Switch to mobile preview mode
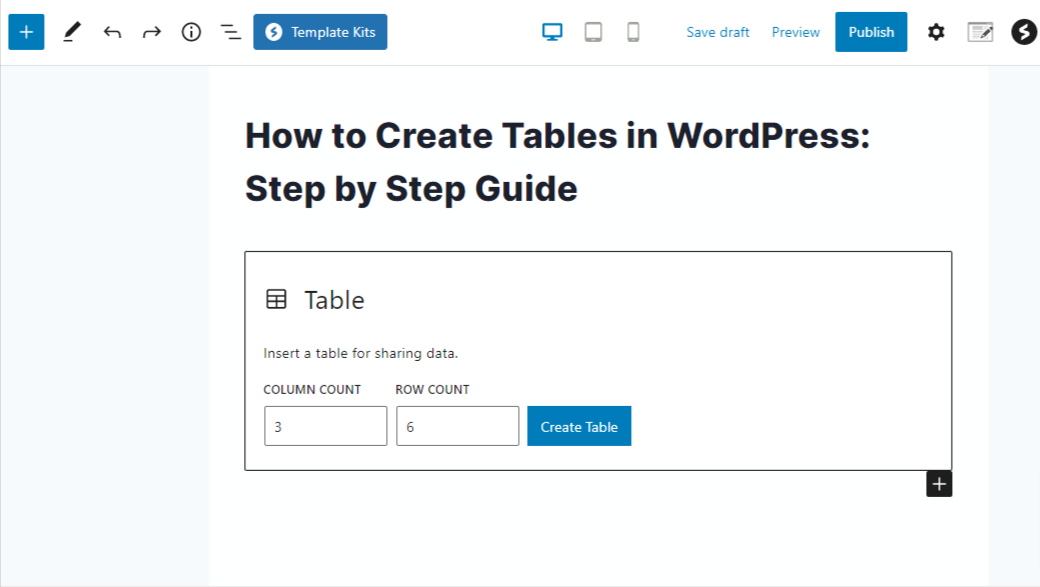1040x587 pixels. tap(633, 32)
